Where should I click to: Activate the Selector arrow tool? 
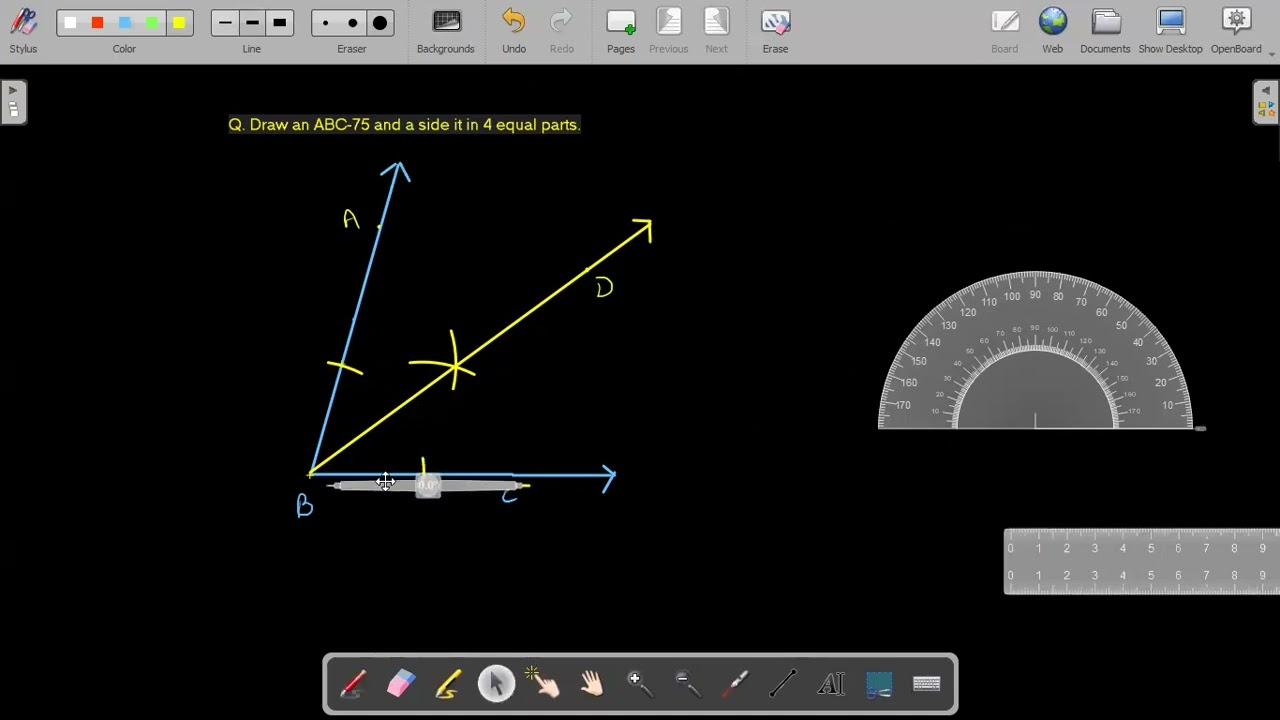[496, 684]
